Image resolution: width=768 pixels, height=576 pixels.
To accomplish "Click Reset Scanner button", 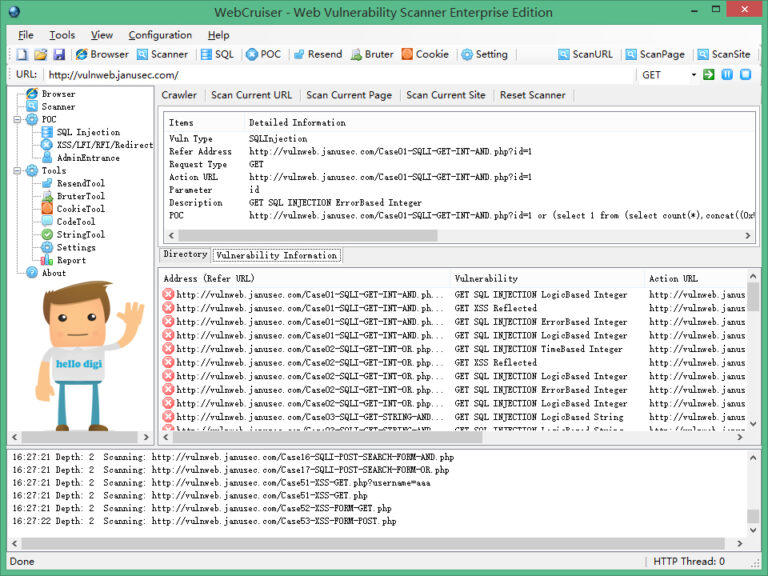I will pos(532,95).
